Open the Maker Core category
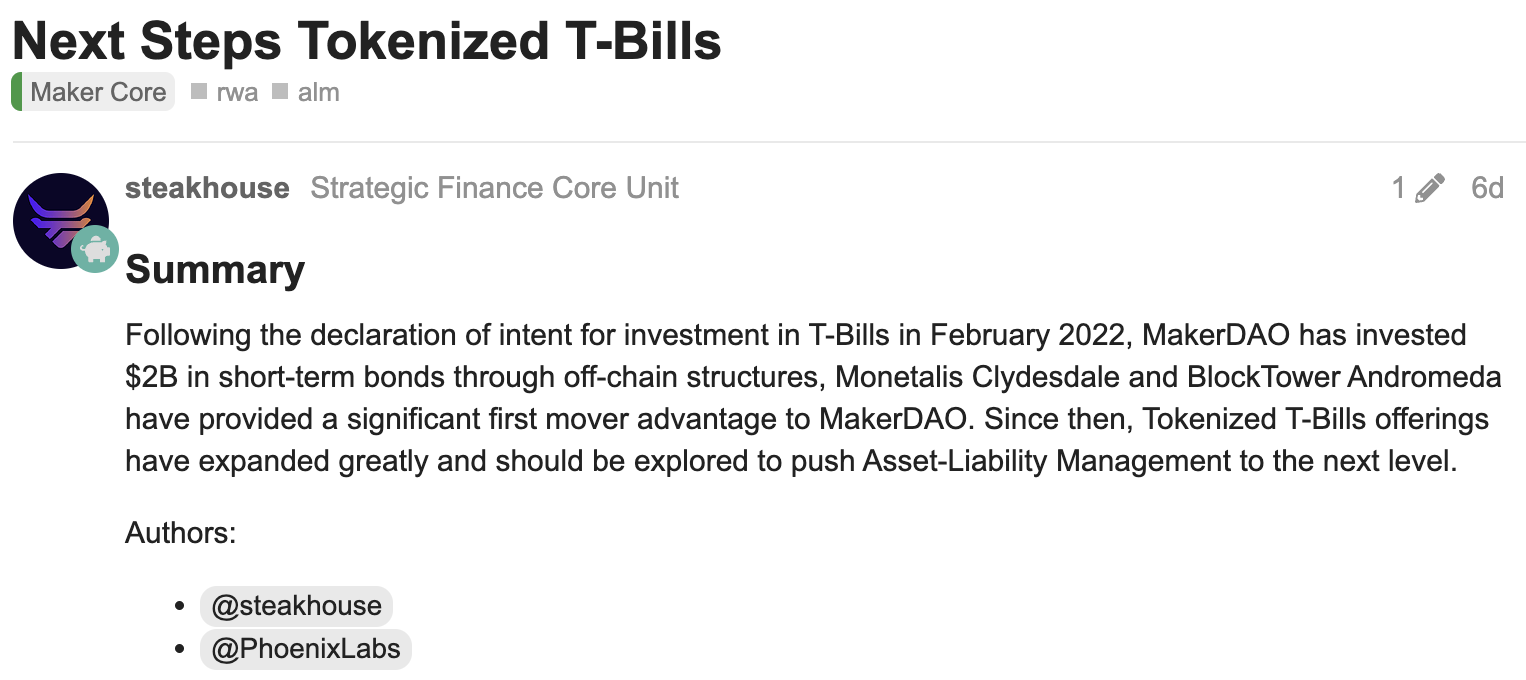The height and width of the screenshot is (680, 1526). pyautogui.click(x=98, y=92)
